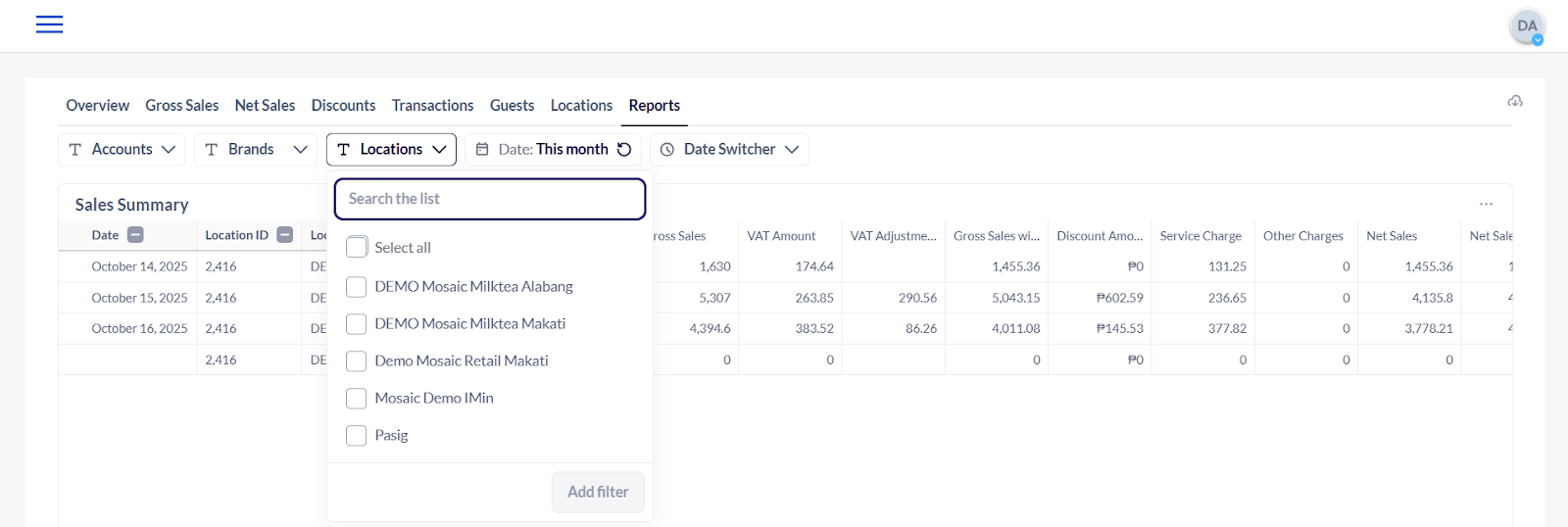Collapse the Locations filter button
This screenshot has width=1568, height=527.
391,149
